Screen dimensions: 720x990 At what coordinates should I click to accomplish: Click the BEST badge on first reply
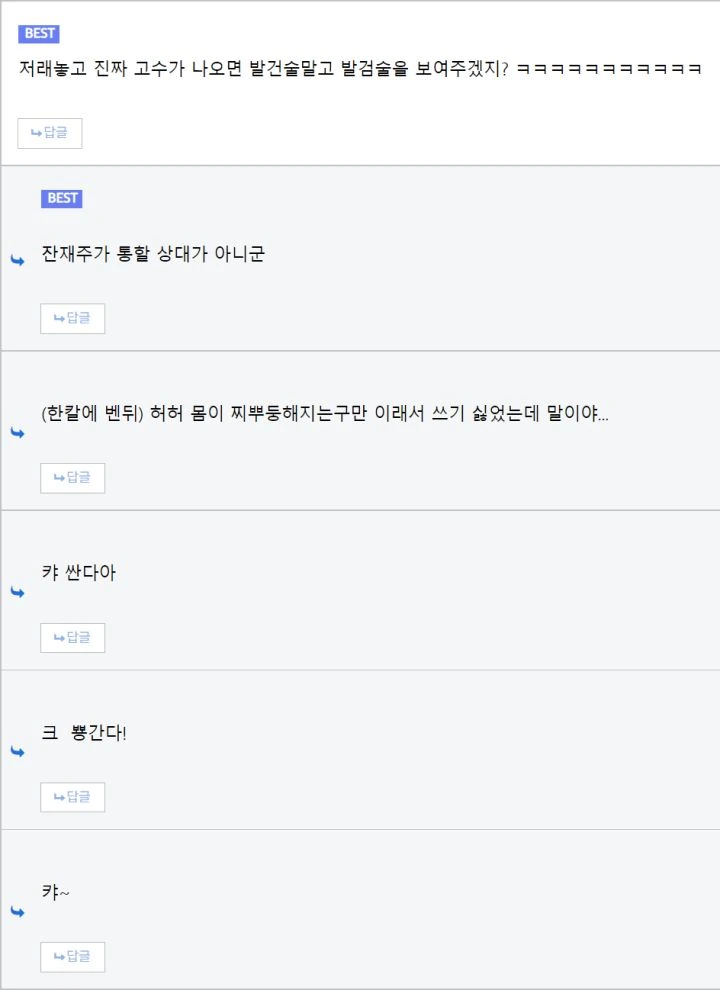pos(62,198)
